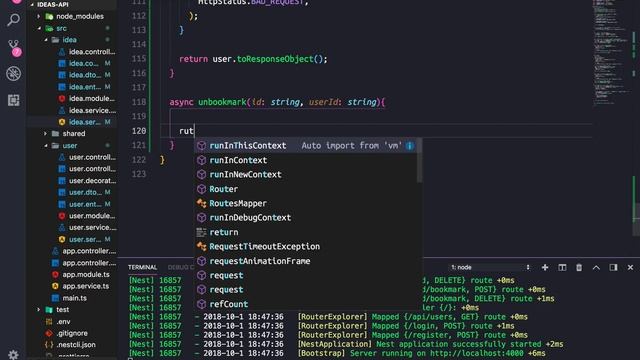Switch to the DEBUG CONSOLE tab

click(181, 267)
